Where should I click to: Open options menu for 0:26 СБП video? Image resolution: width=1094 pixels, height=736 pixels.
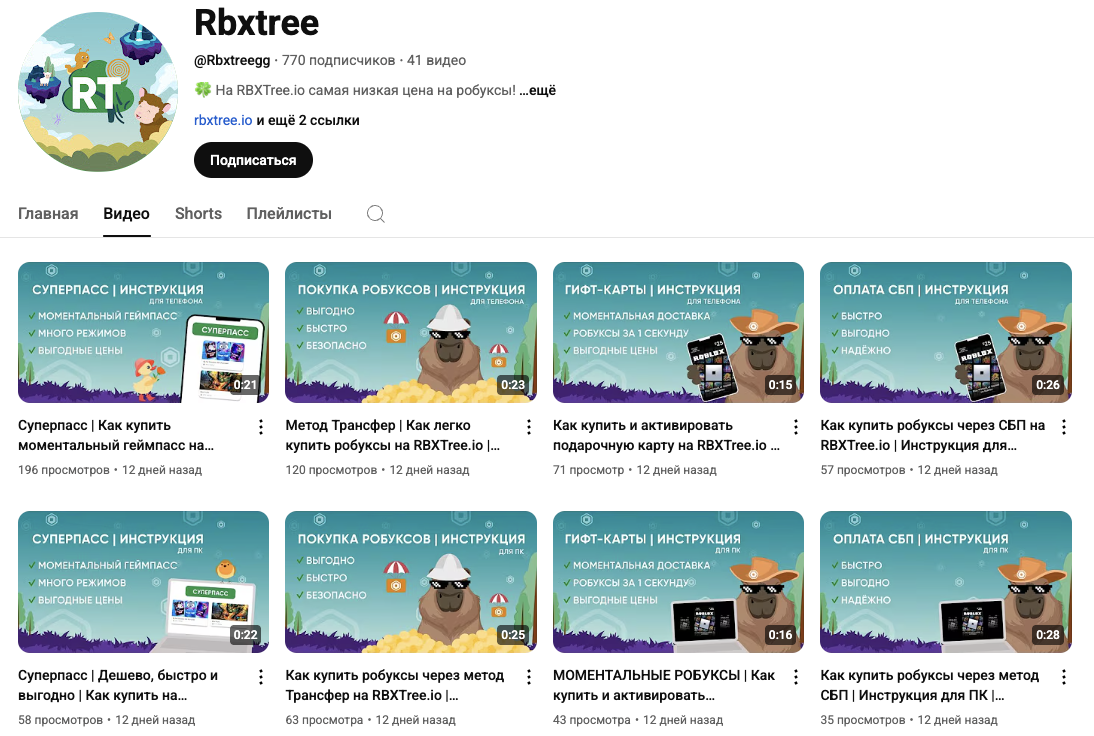coord(1063,427)
